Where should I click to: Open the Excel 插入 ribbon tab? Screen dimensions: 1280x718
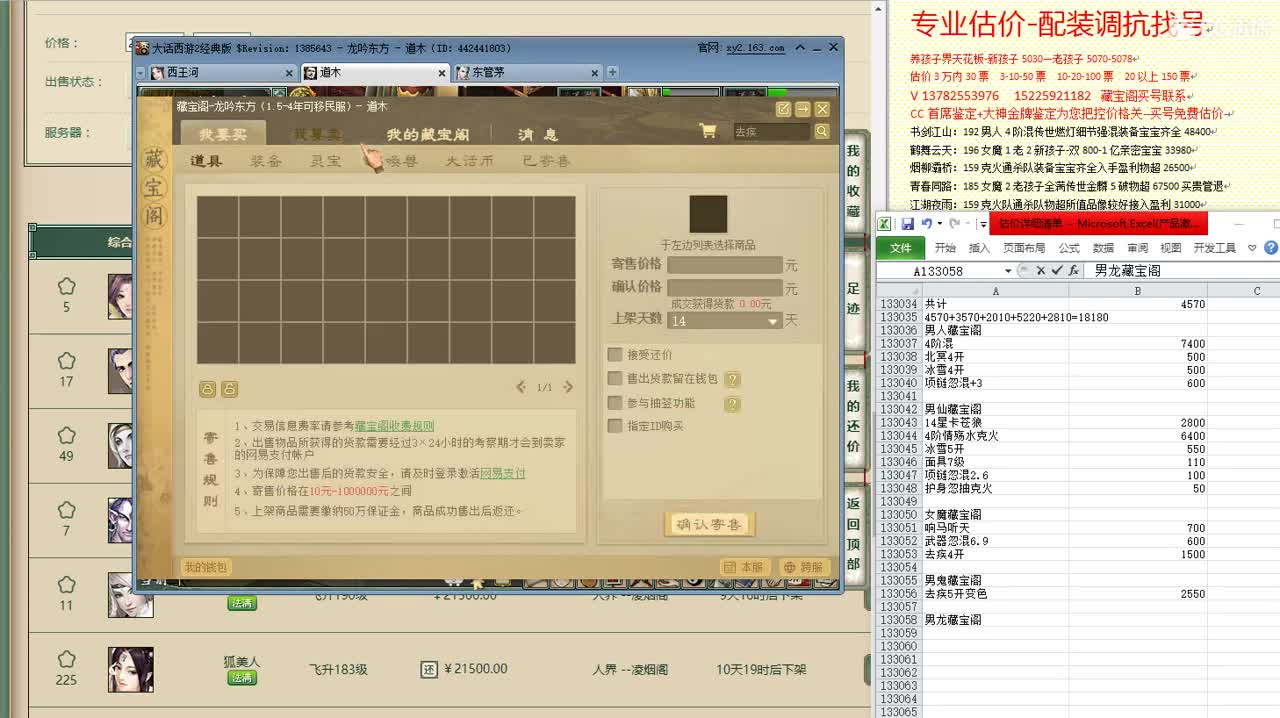tap(979, 248)
